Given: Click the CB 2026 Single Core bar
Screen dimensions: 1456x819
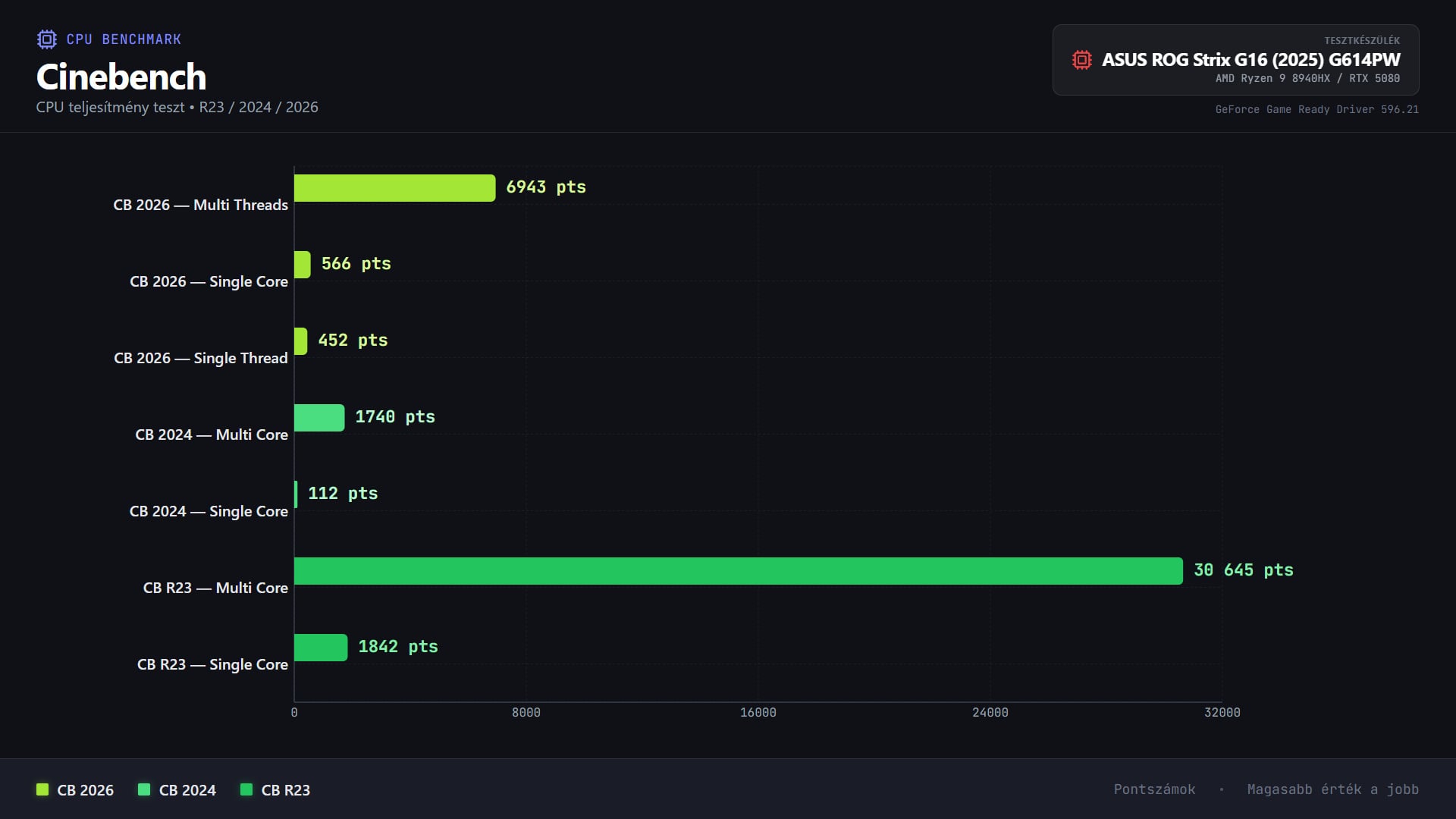Looking at the screenshot, I should click(x=302, y=265).
